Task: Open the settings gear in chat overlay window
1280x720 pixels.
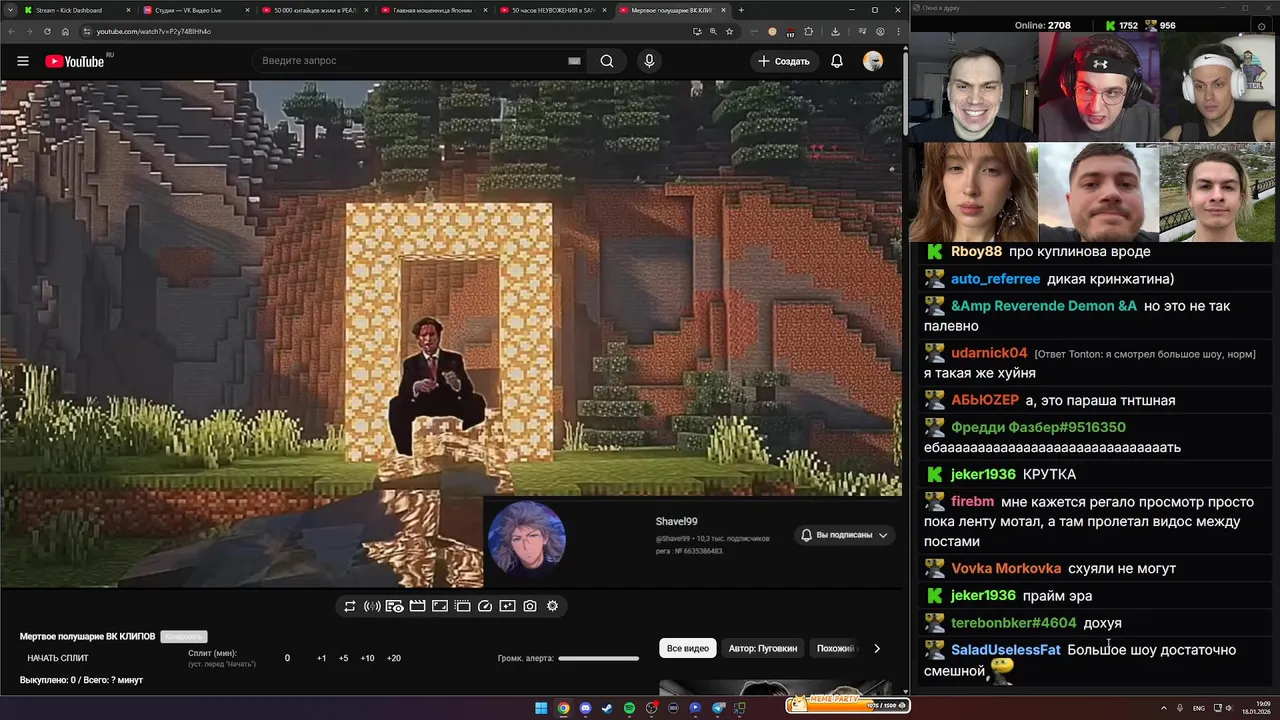Action: click(1261, 27)
